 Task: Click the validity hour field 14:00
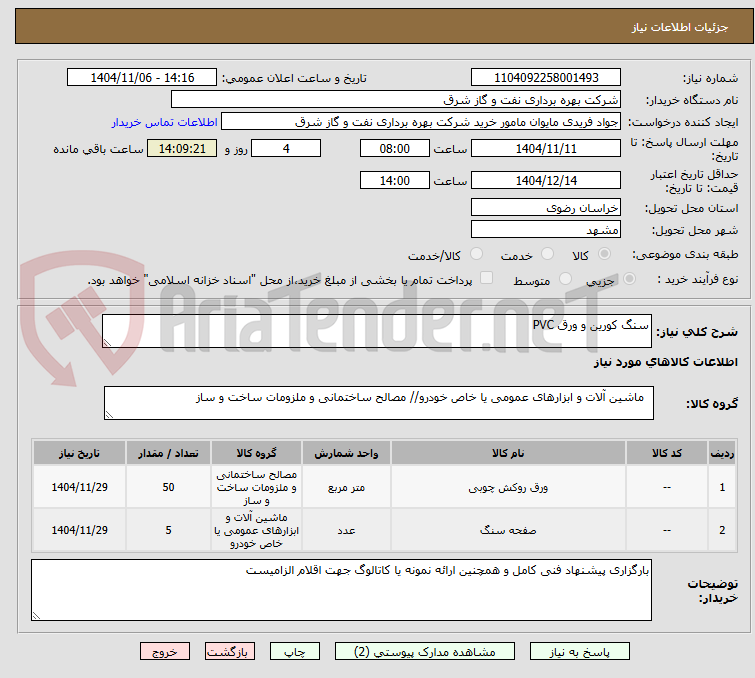(395, 181)
